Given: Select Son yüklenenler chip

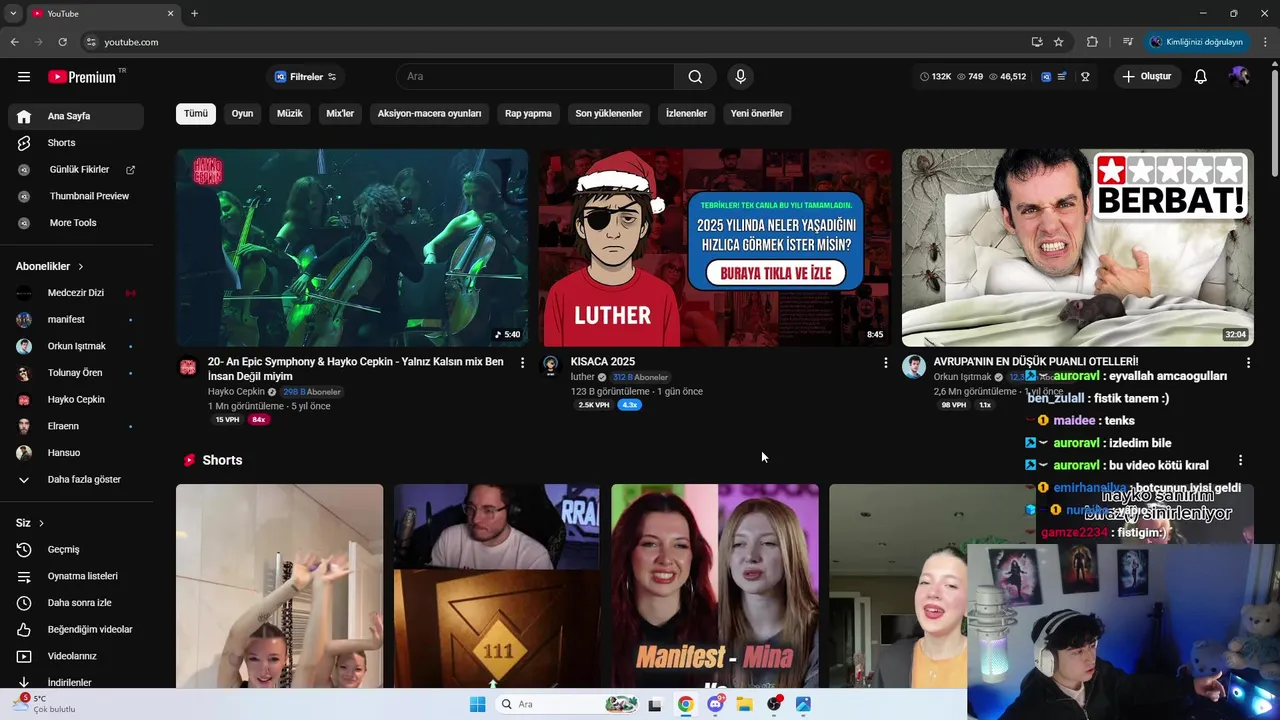Looking at the screenshot, I should click(x=609, y=113).
